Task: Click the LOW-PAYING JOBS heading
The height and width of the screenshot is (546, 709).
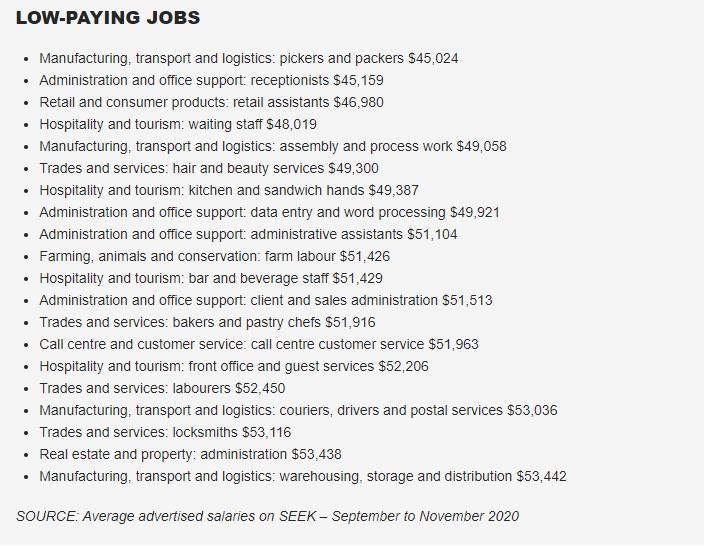Action: pyautogui.click(x=108, y=18)
